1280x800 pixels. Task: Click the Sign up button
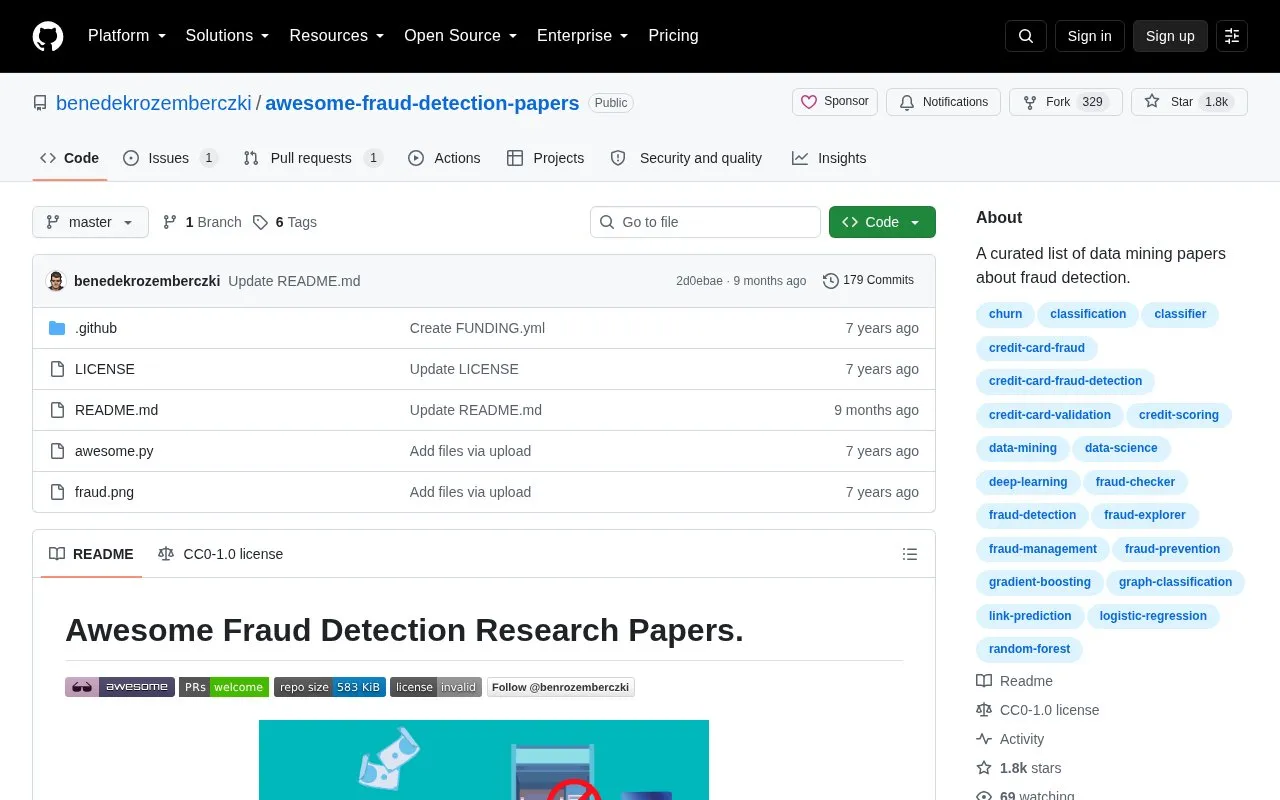1170,36
